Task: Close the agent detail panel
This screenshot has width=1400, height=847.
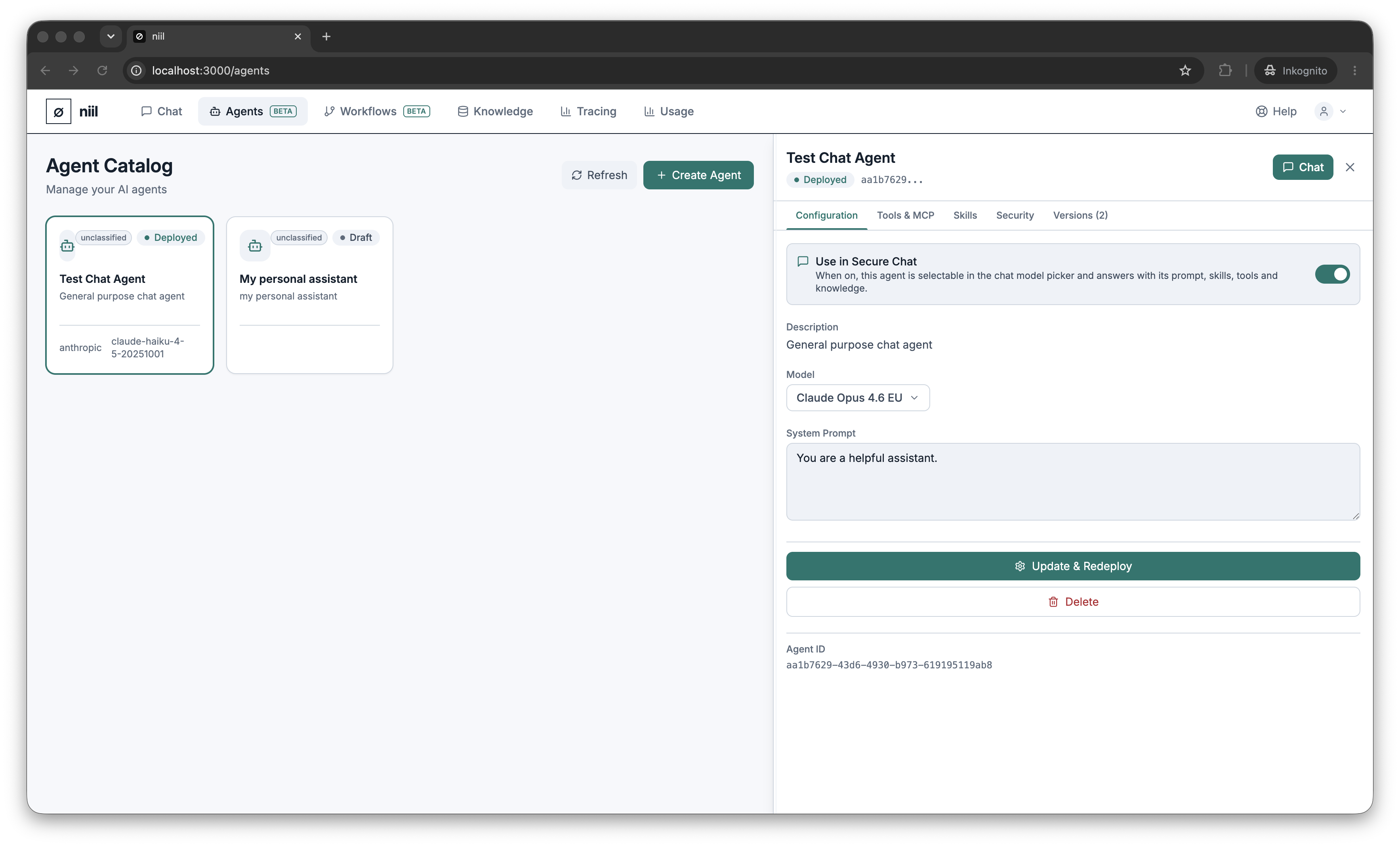Action: point(1350,167)
